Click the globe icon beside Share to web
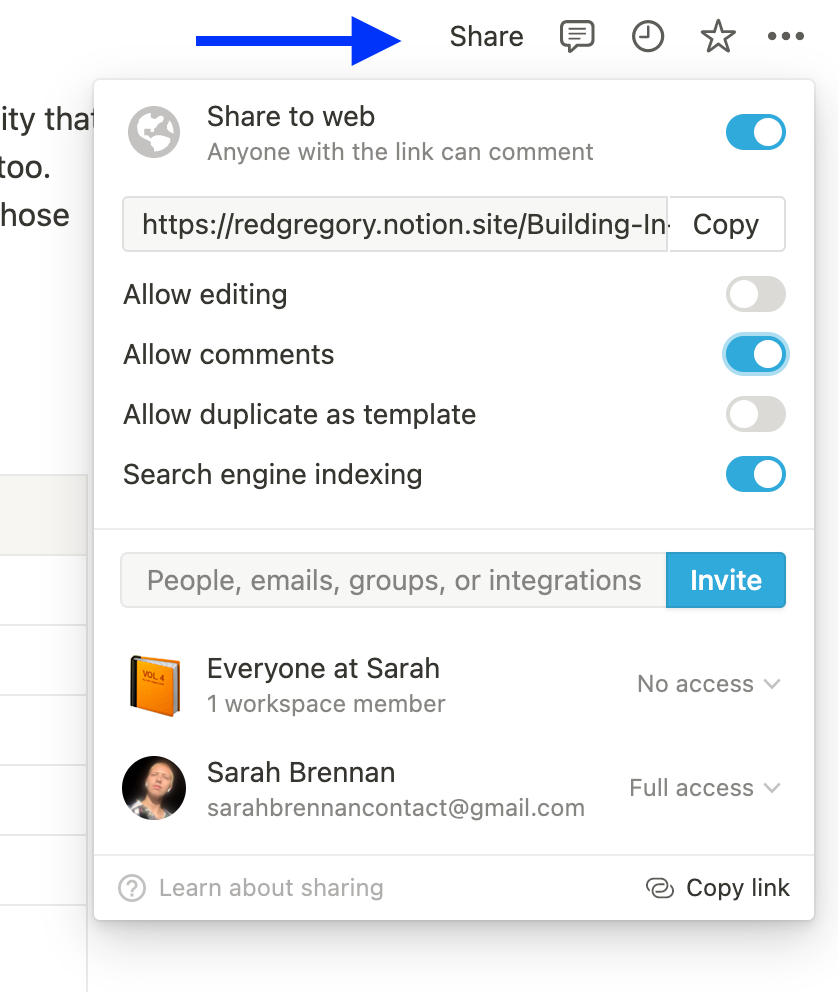Image resolution: width=838 pixels, height=992 pixels. coord(154,132)
